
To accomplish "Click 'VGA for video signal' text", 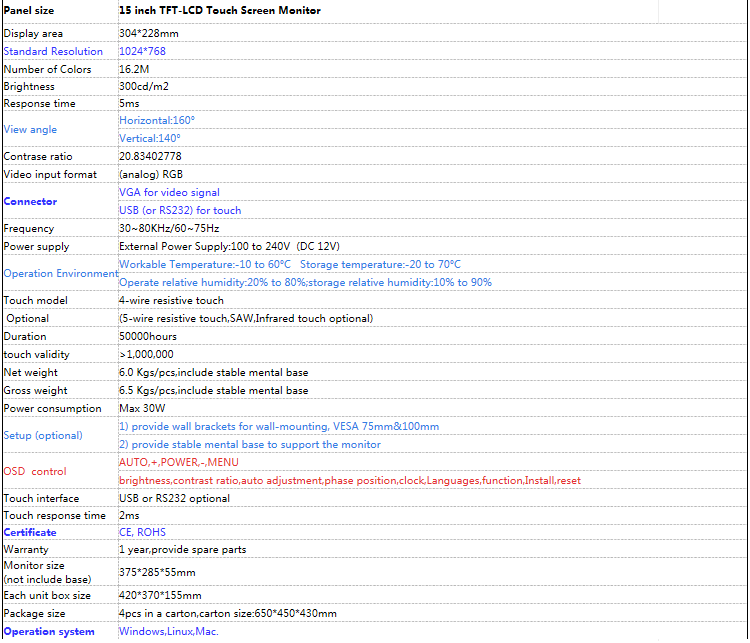I will click(169, 193).
